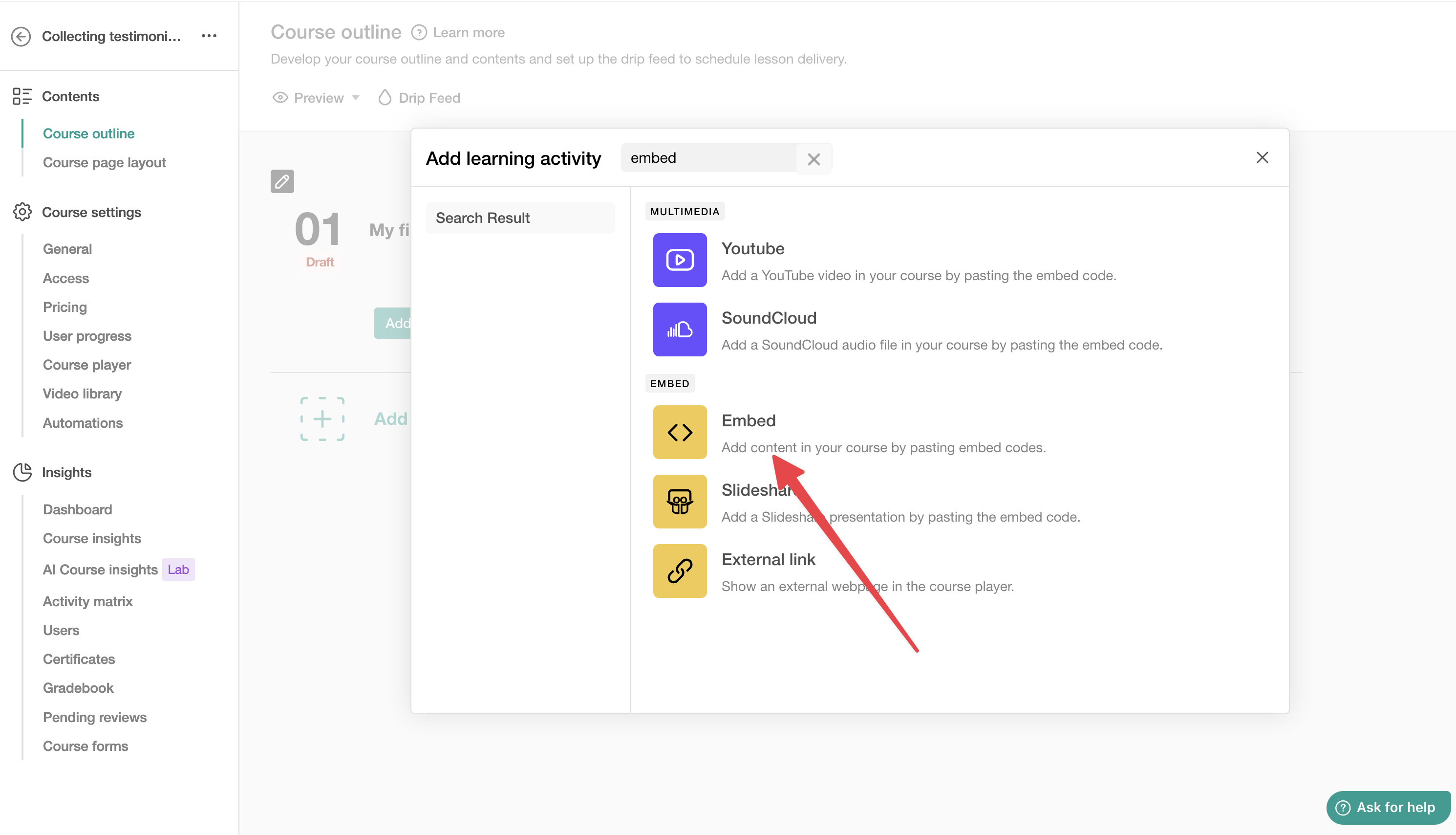Click the Drip Feed button
The image size is (1456, 835).
(x=419, y=97)
